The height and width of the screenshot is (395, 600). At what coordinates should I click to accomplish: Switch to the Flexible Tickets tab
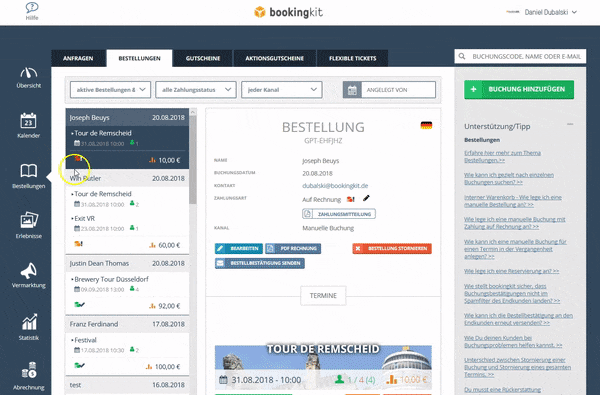pos(352,59)
